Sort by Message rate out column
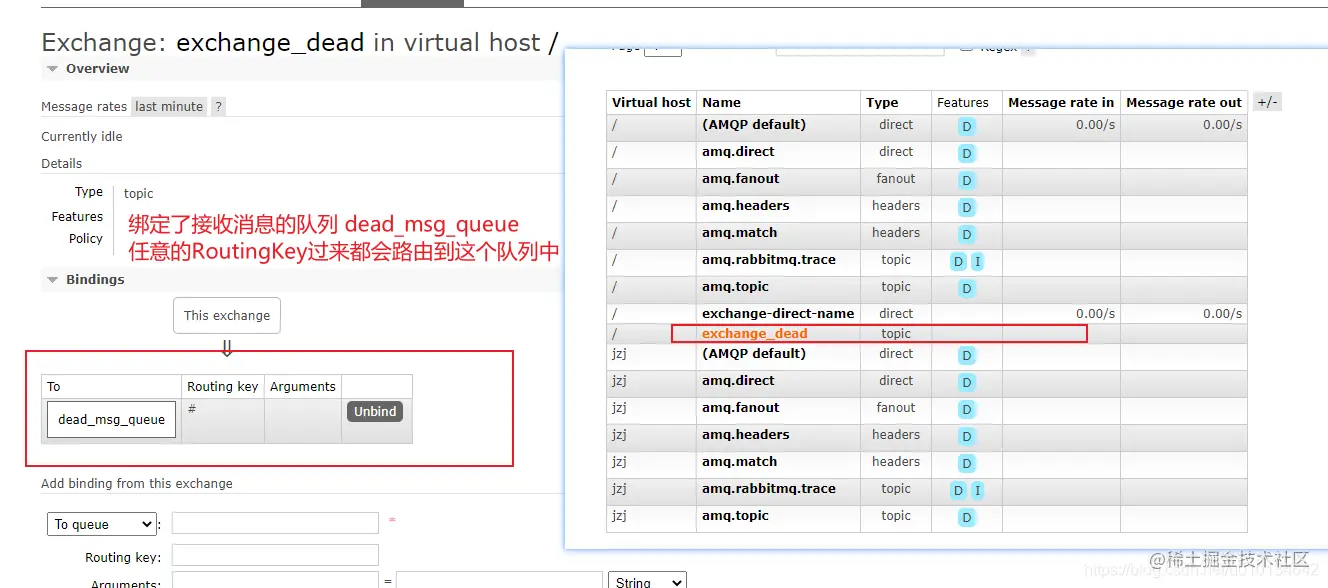 coord(1184,102)
